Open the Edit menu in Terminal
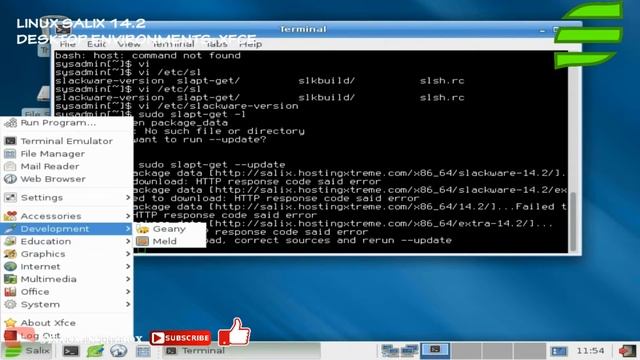The width and height of the screenshot is (640, 360). click(x=96, y=44)
